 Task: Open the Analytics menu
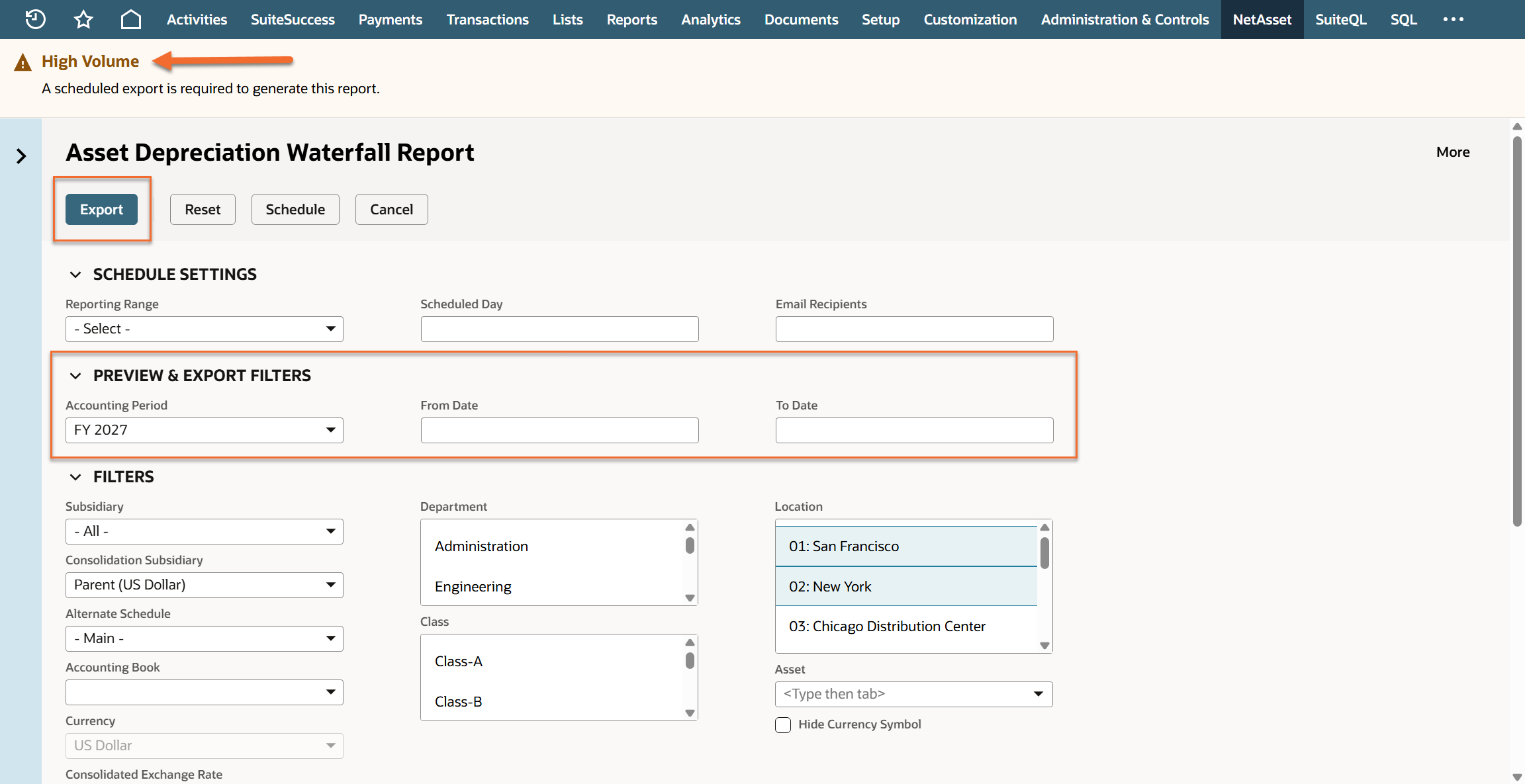[711, 19]
